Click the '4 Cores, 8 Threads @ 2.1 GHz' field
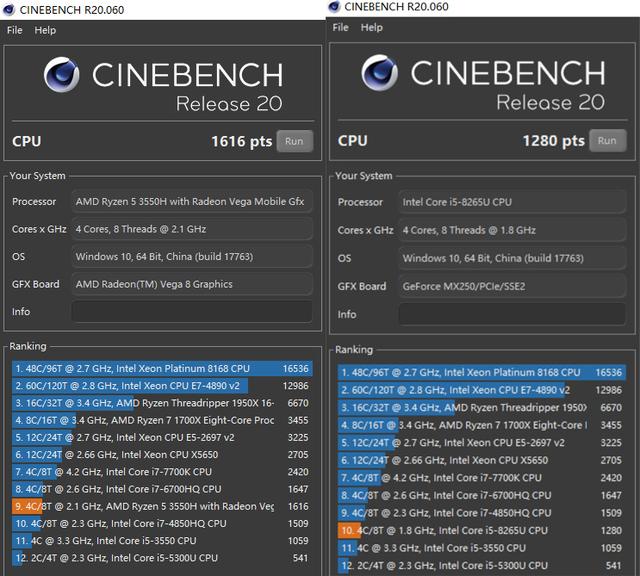This screenshot has height=576, width=640. click(x=192, y=229)
